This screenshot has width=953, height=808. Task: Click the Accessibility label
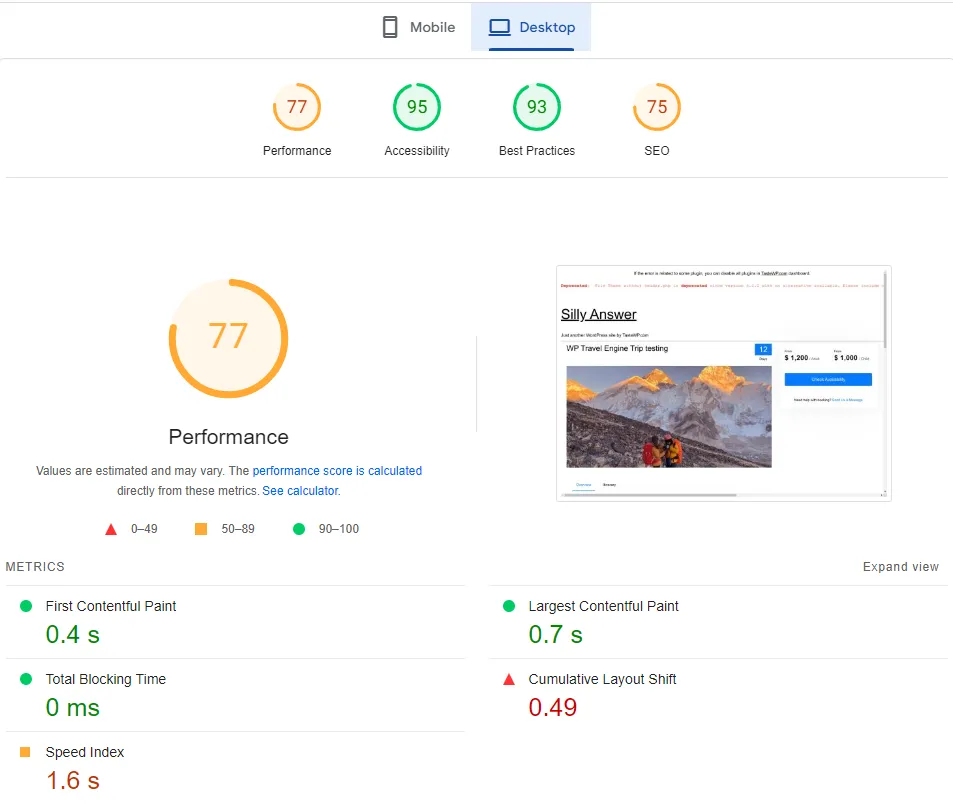pos(417,151)
